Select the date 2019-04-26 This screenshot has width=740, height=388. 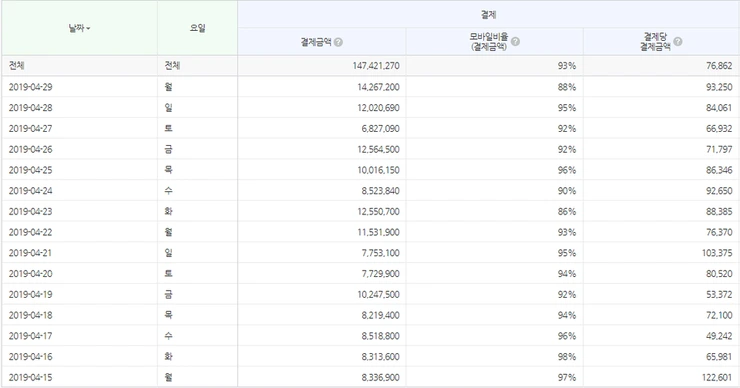coord(30,149)
